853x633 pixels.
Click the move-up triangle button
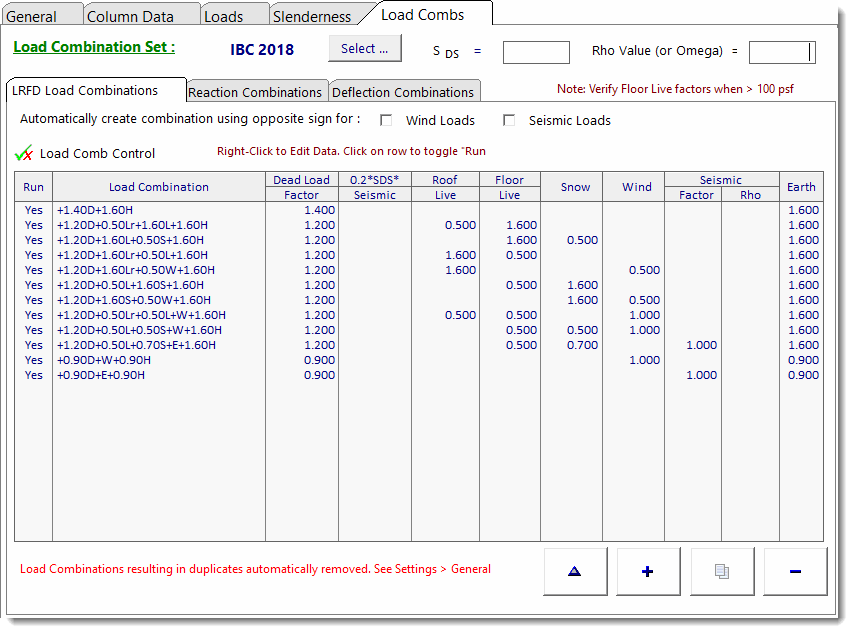click(574, 571)
